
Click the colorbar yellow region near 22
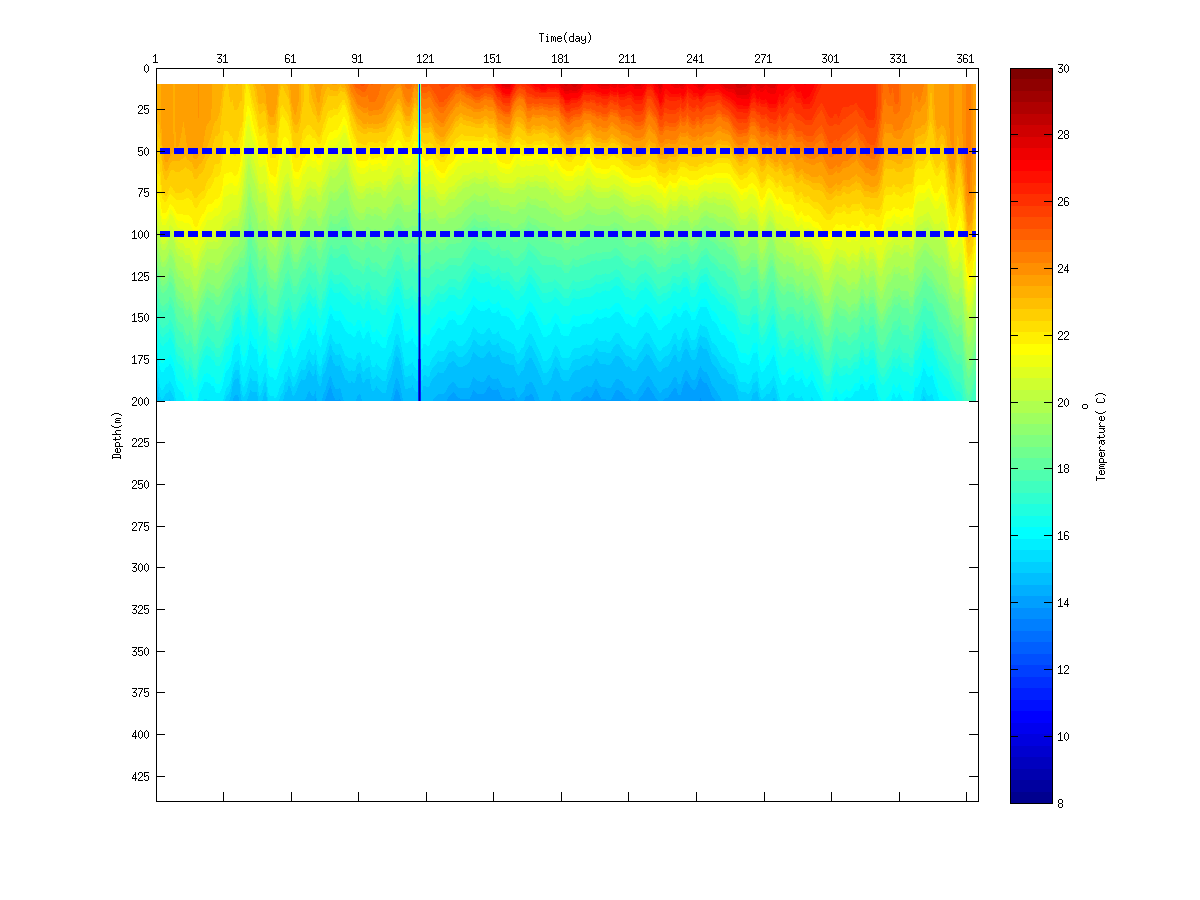(x=1031, y=335)
